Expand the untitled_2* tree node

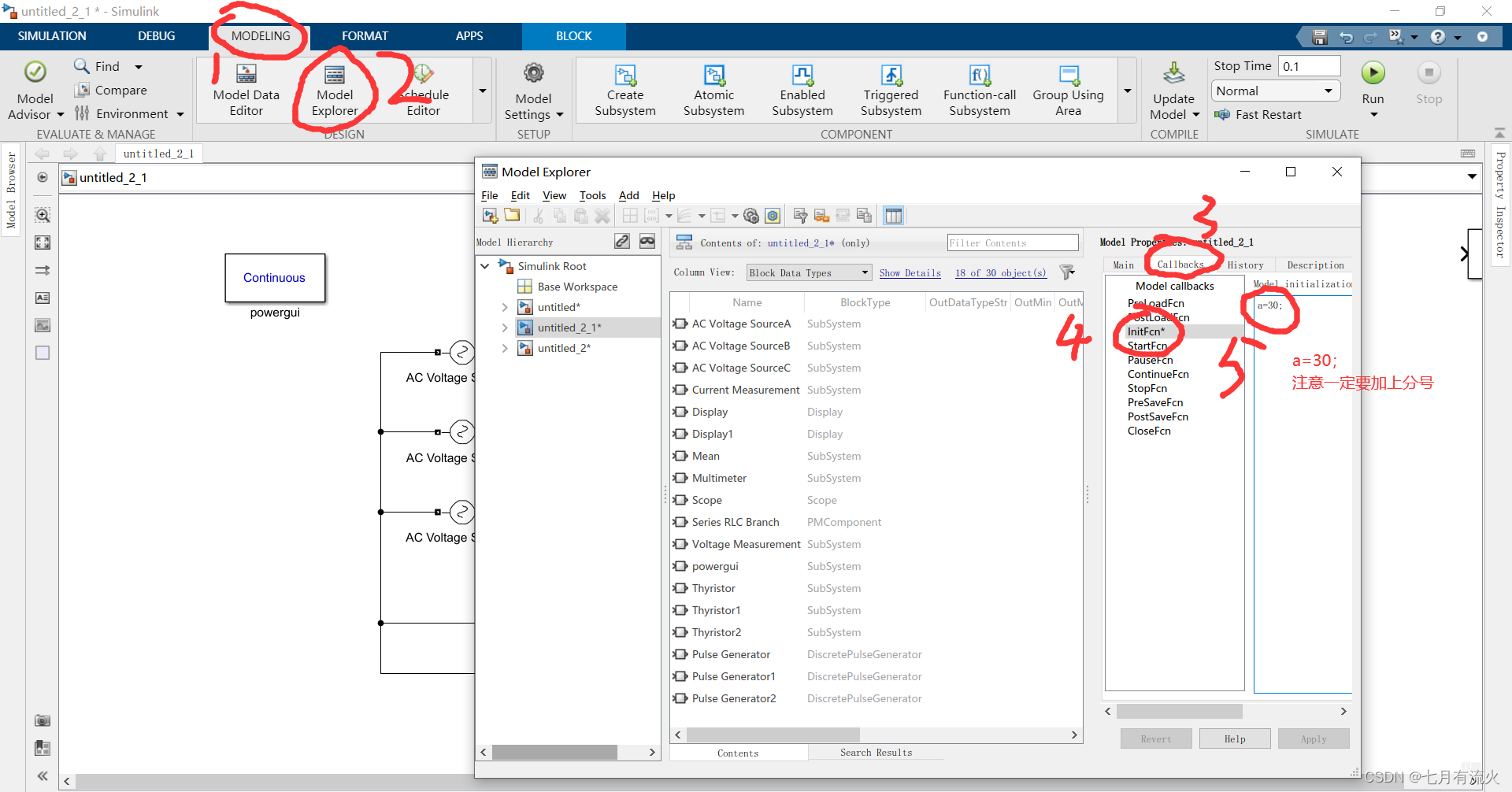click(505, 348)
